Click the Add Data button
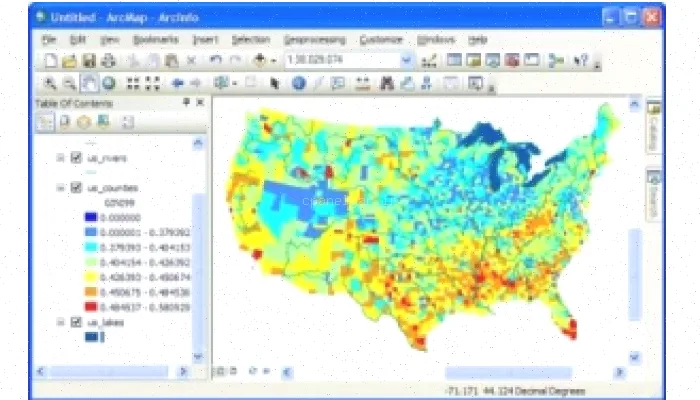700x400 pixels. coord(259,60)
